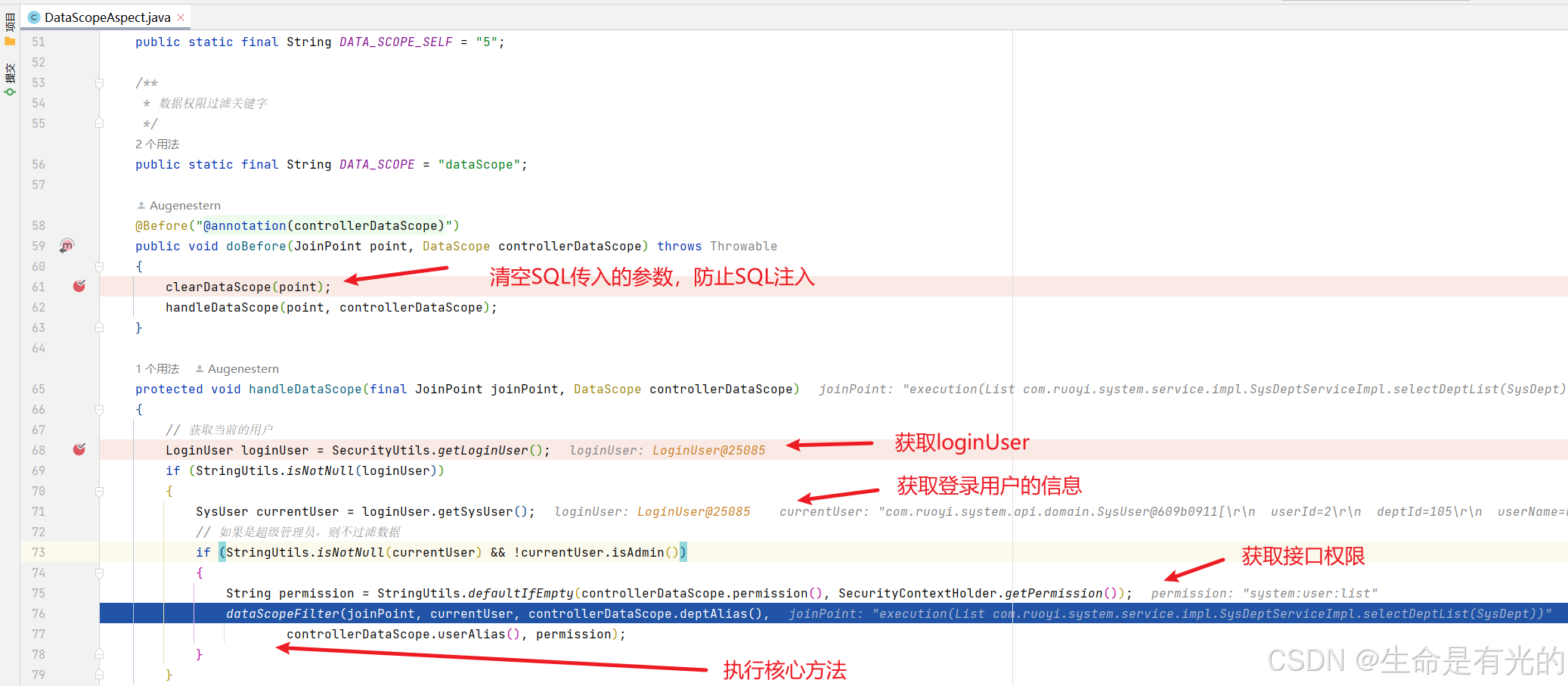
Task: Toggle the breakpoint on line 68
Action: click(x=79, y=449)
